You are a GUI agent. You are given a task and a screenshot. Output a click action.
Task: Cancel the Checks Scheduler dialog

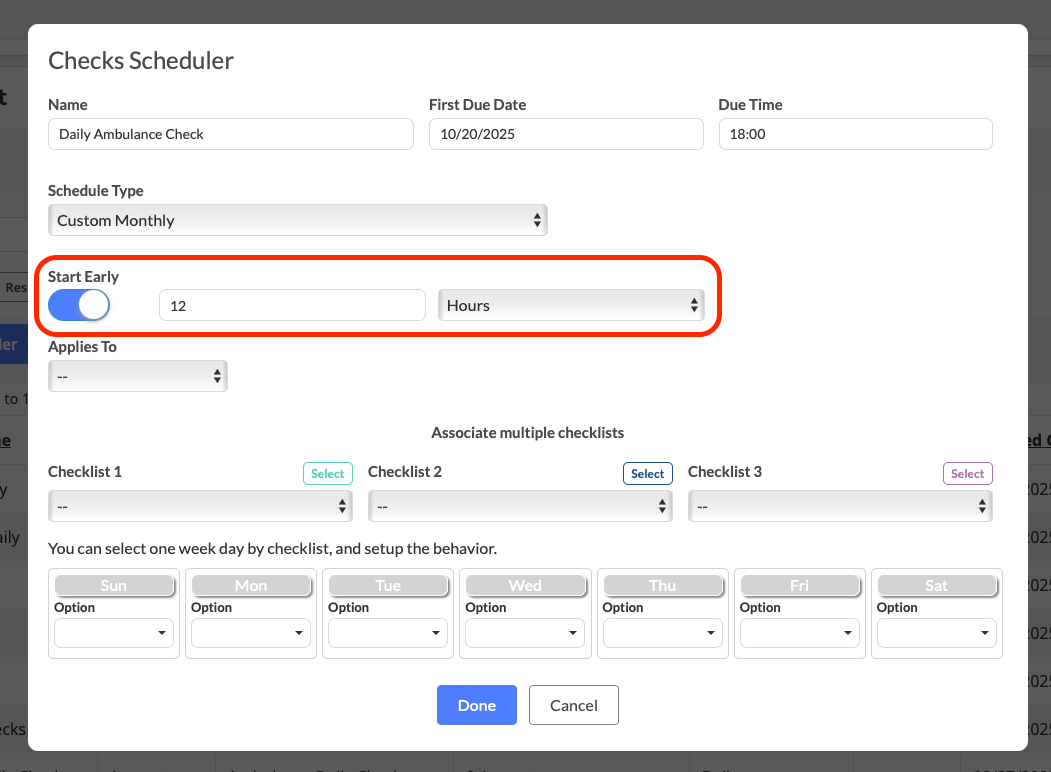(x=574, y=705)
